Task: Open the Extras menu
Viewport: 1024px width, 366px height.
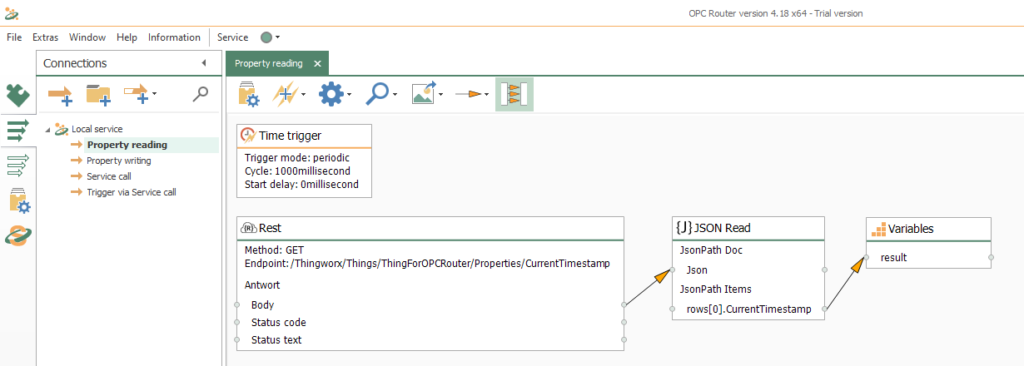Action: pyautogui.click(x=46, y=37)
